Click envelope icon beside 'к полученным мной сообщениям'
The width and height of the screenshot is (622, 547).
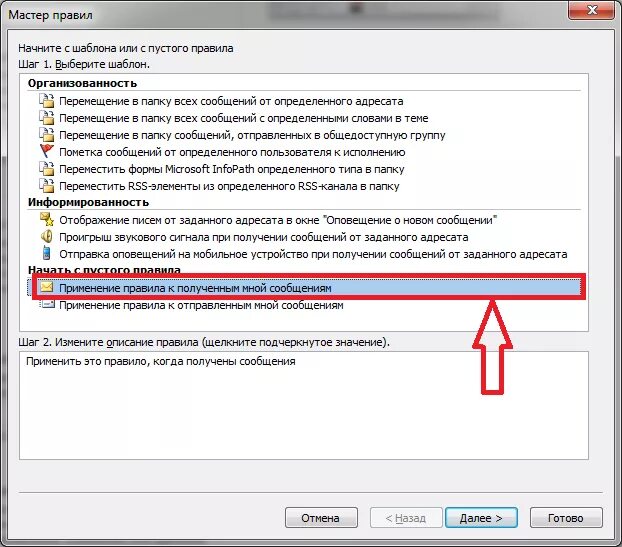tap(47, 287)
